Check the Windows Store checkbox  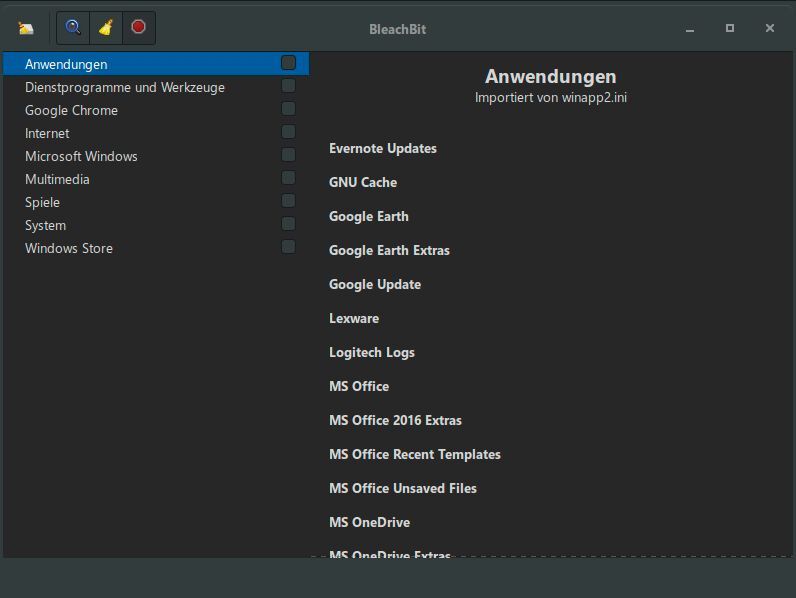pyautogui.click(x=288, y=247)
